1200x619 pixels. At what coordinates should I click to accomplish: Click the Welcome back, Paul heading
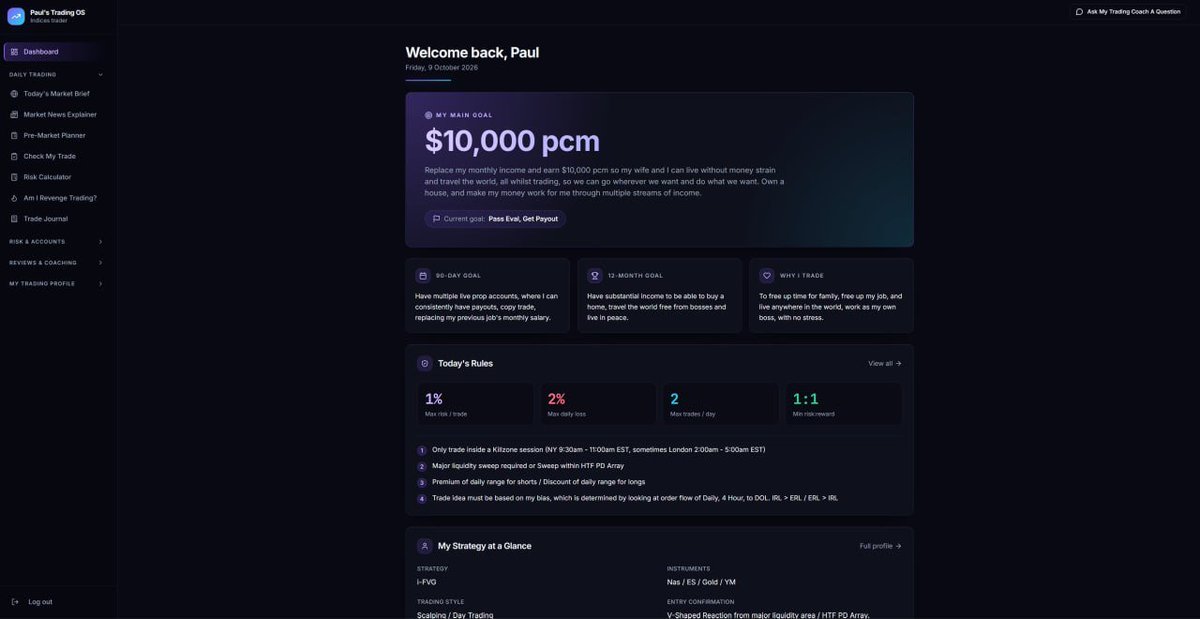coord(472,52)
